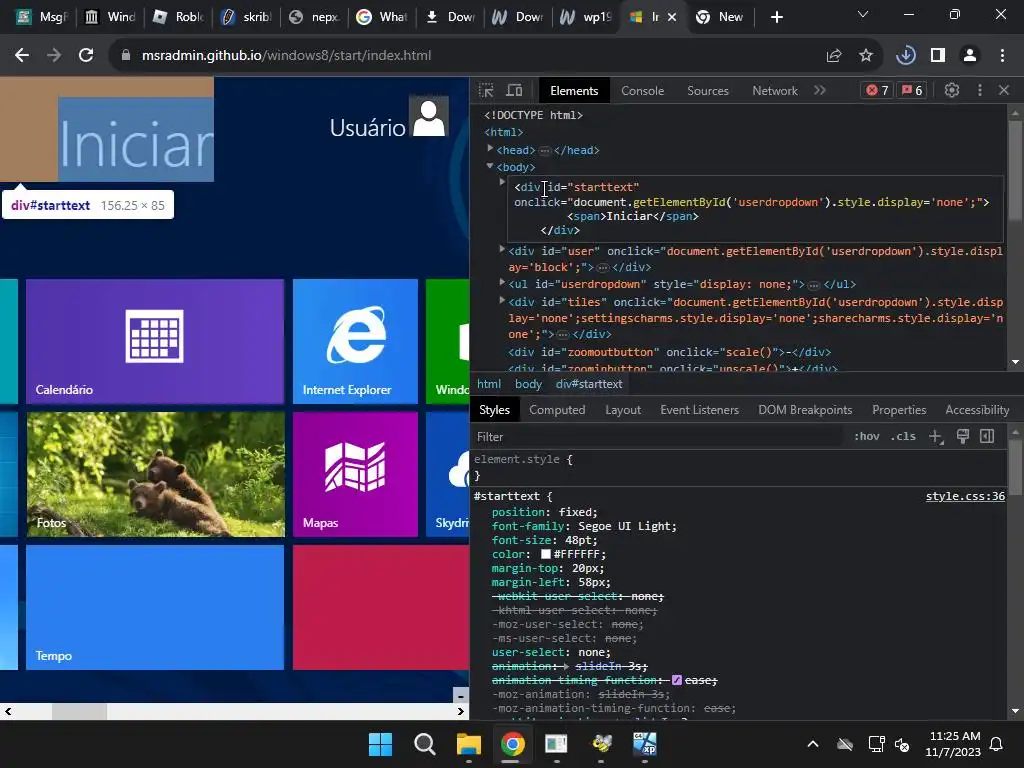Open the Calendário tile

click(x=155, y=341)
